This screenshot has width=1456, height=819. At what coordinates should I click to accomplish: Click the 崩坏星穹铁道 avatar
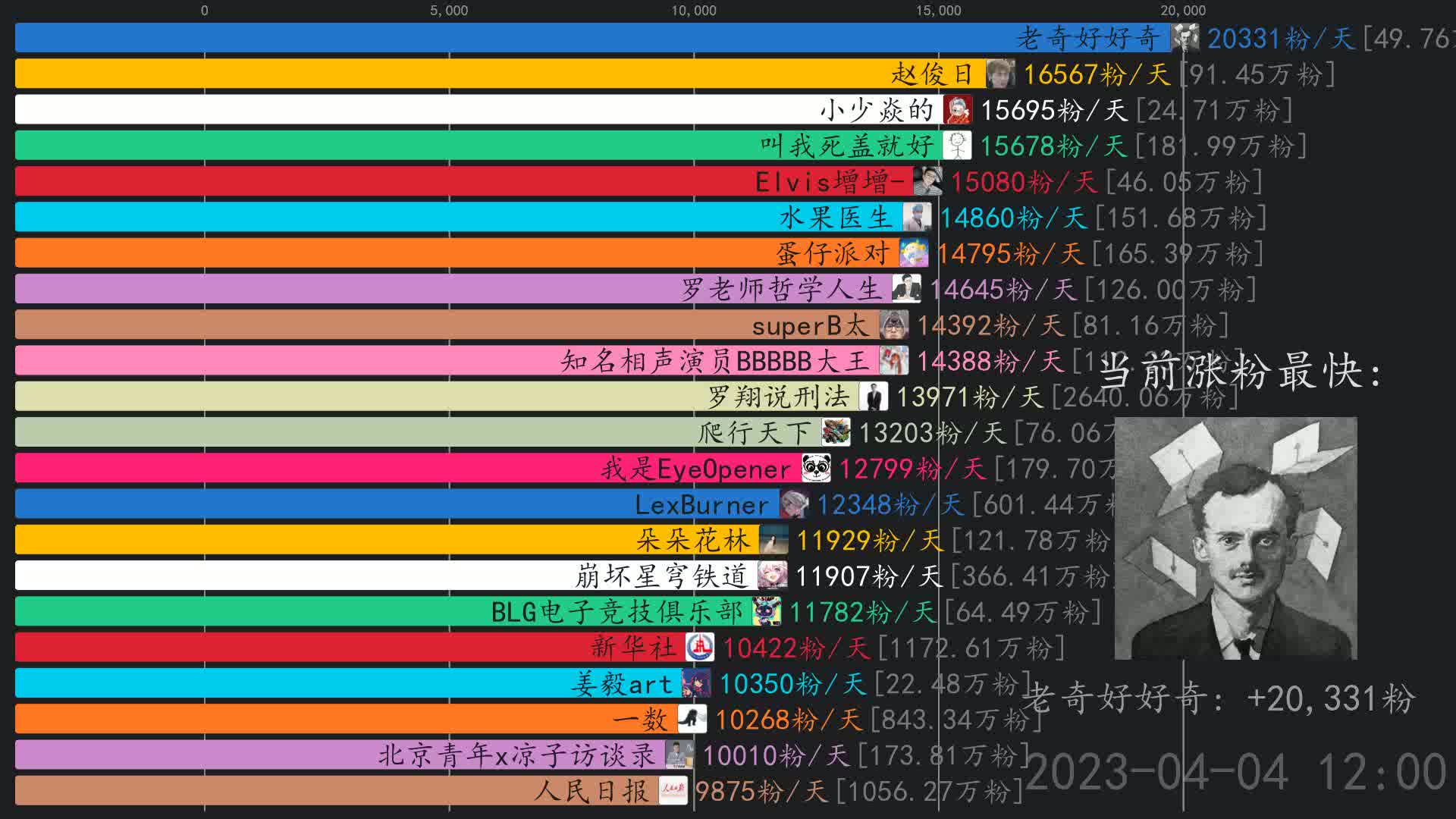(773, 576)
